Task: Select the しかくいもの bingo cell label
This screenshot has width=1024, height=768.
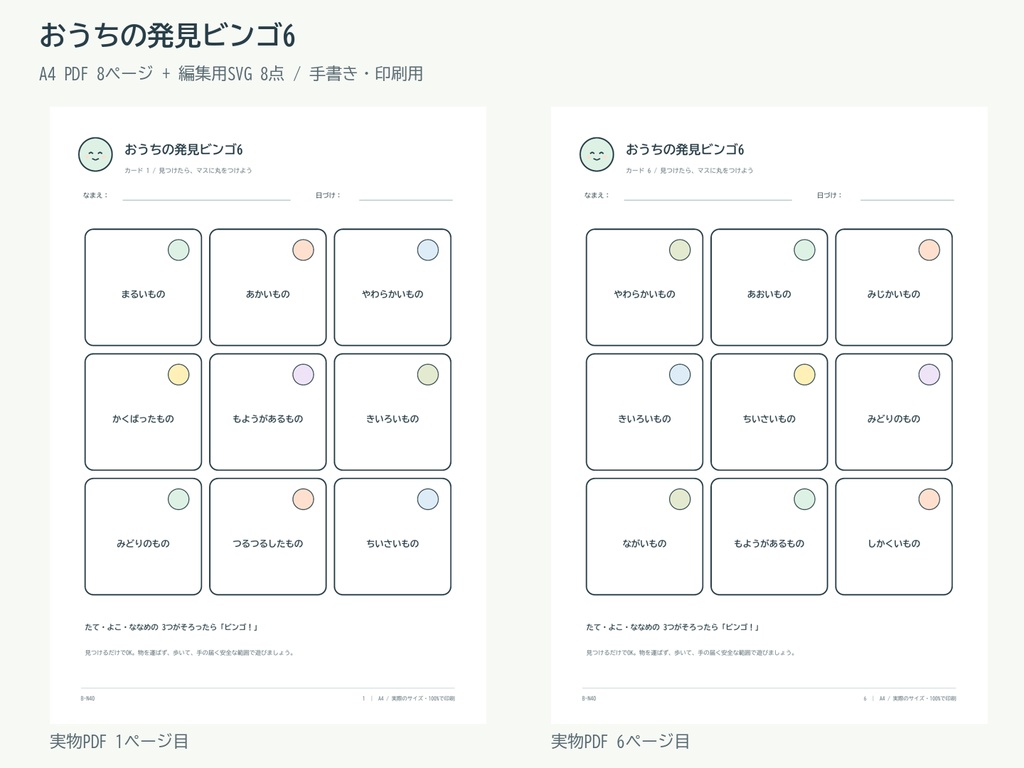Action: pyautogui.click(x=894, y=544)
